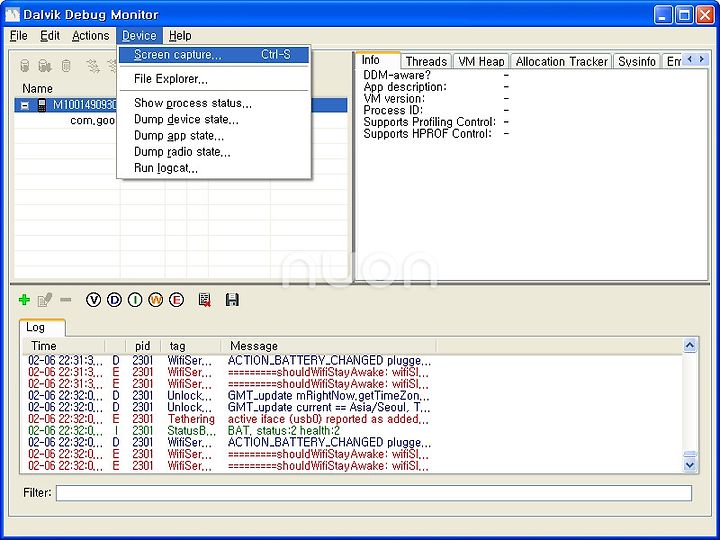Export the log using the floppy disk icon
The width and height of the screenshot is (720, 540).
click(x=232, y=300)
